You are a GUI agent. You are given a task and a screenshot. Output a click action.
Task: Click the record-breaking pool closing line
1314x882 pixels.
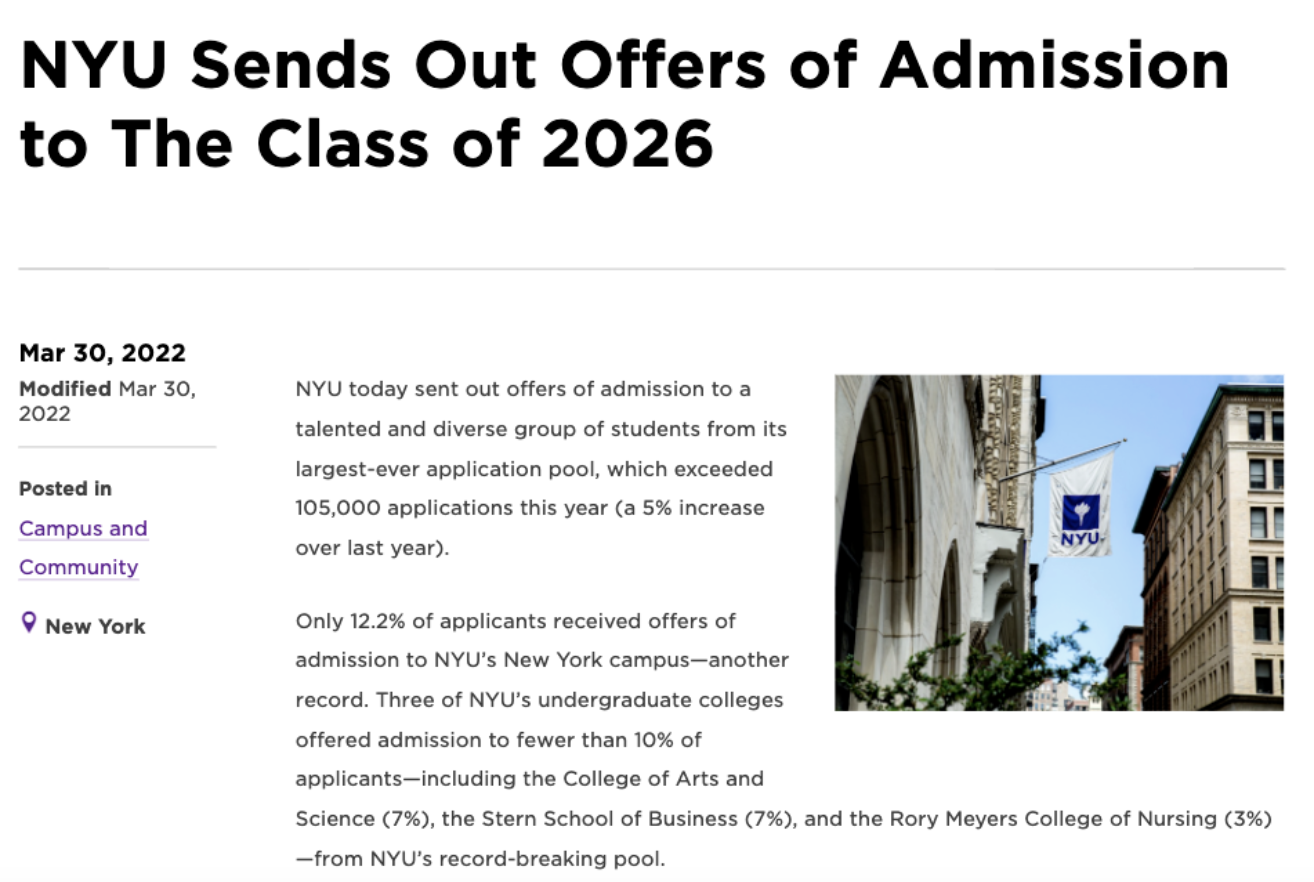[x=480, y=858]
